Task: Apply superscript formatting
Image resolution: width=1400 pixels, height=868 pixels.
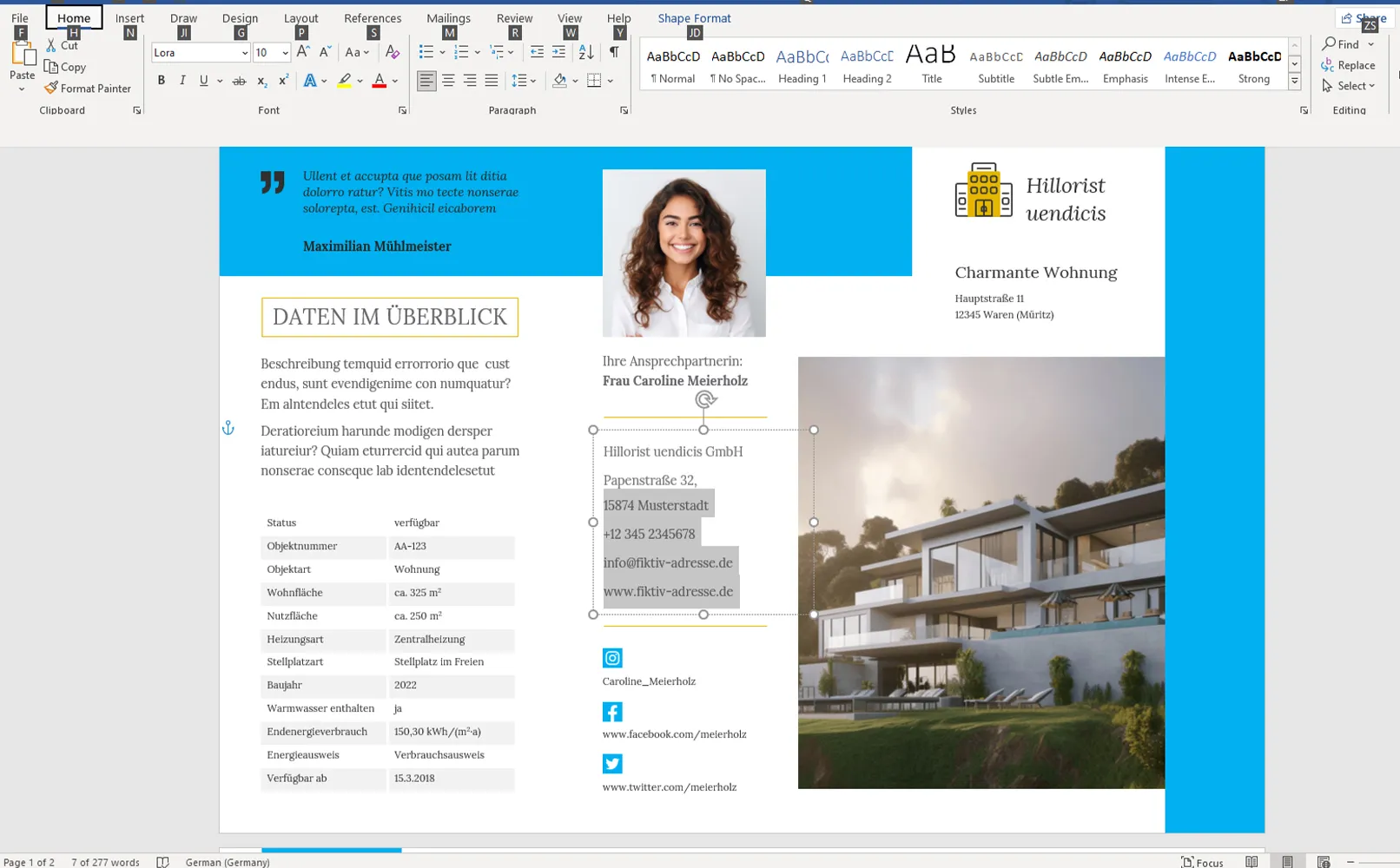Action: tap(283, 81)
